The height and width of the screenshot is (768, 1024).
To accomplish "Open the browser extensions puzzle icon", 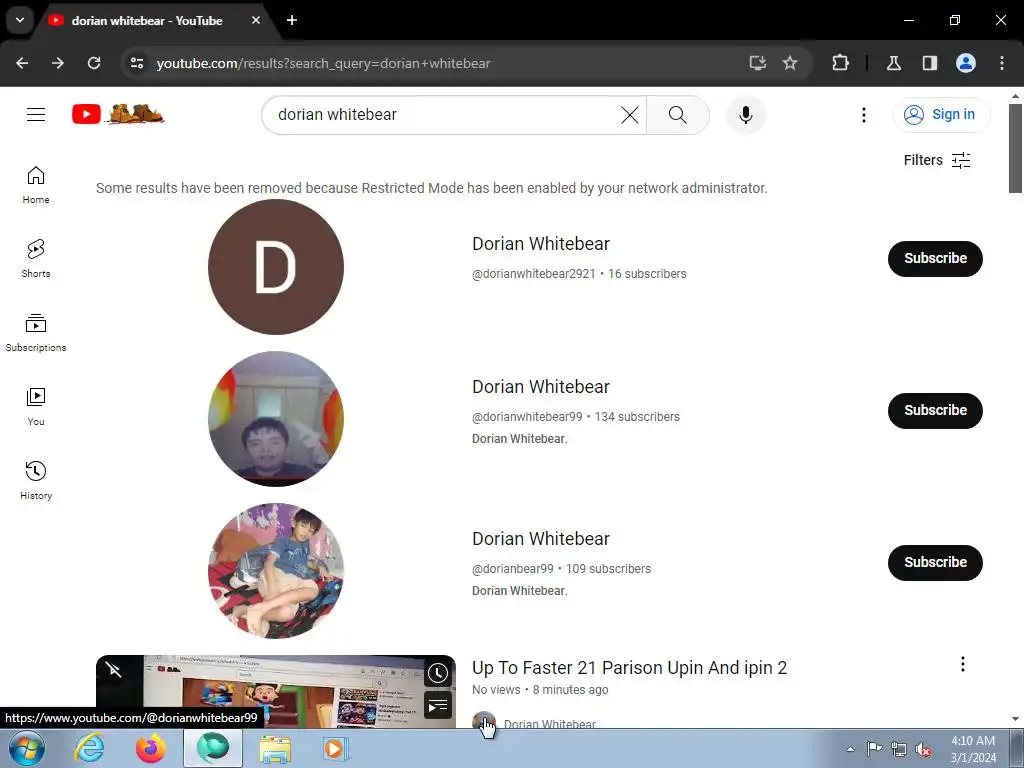I will click(840, 63).
